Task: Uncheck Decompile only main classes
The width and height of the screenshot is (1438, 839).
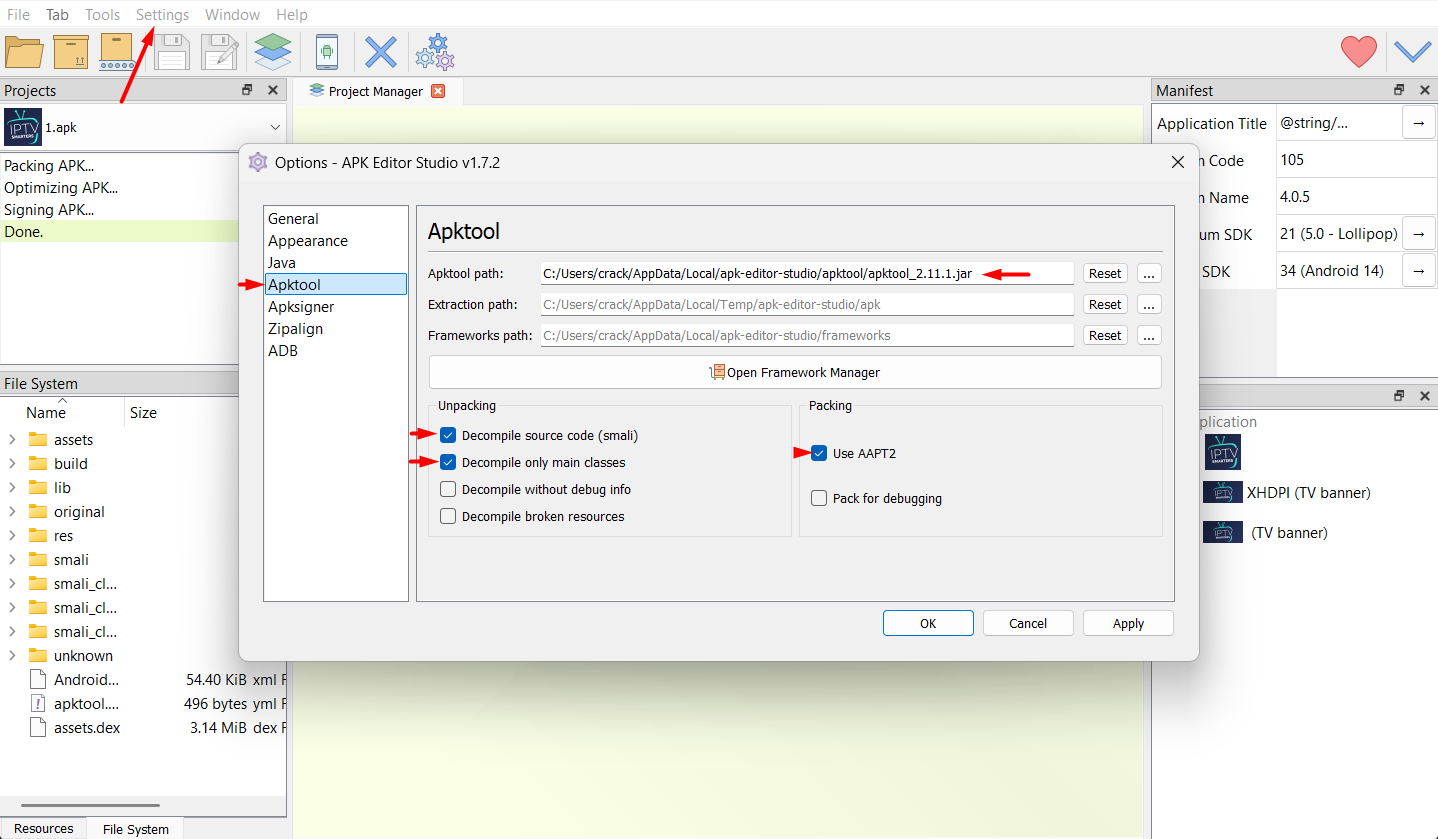Action: [x=448, y=462]
